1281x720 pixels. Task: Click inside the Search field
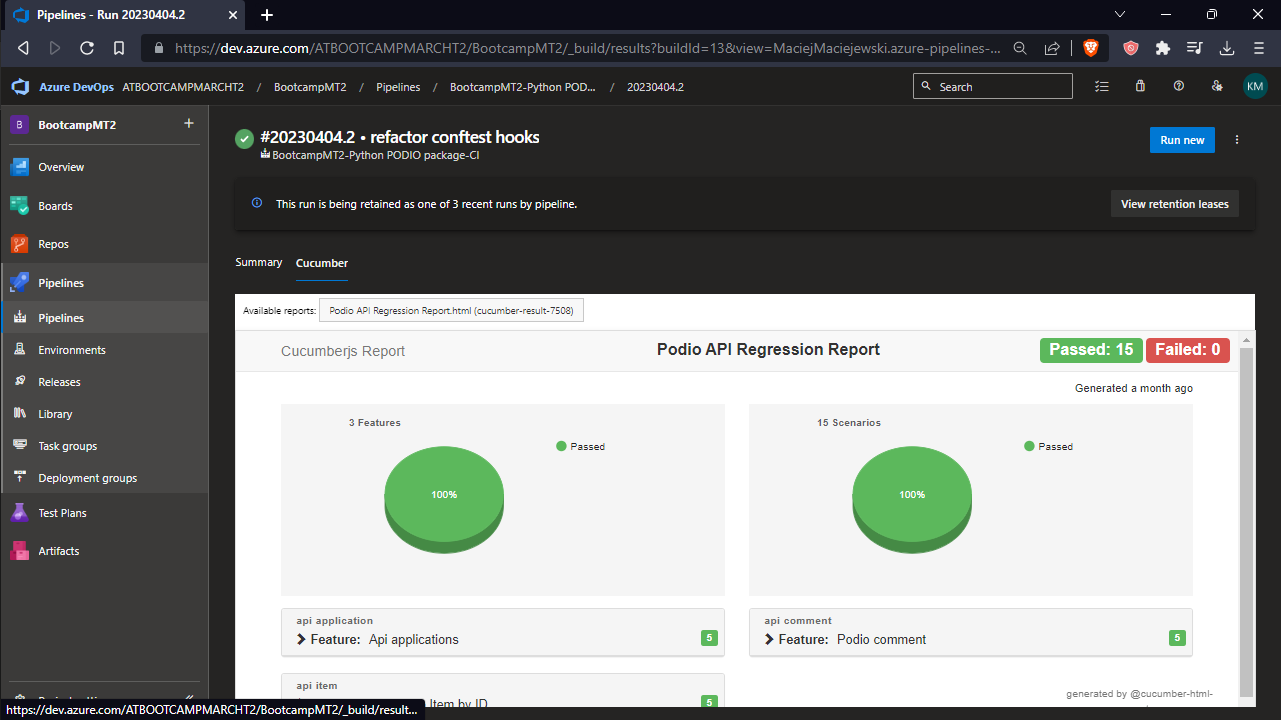pos(992,86)
